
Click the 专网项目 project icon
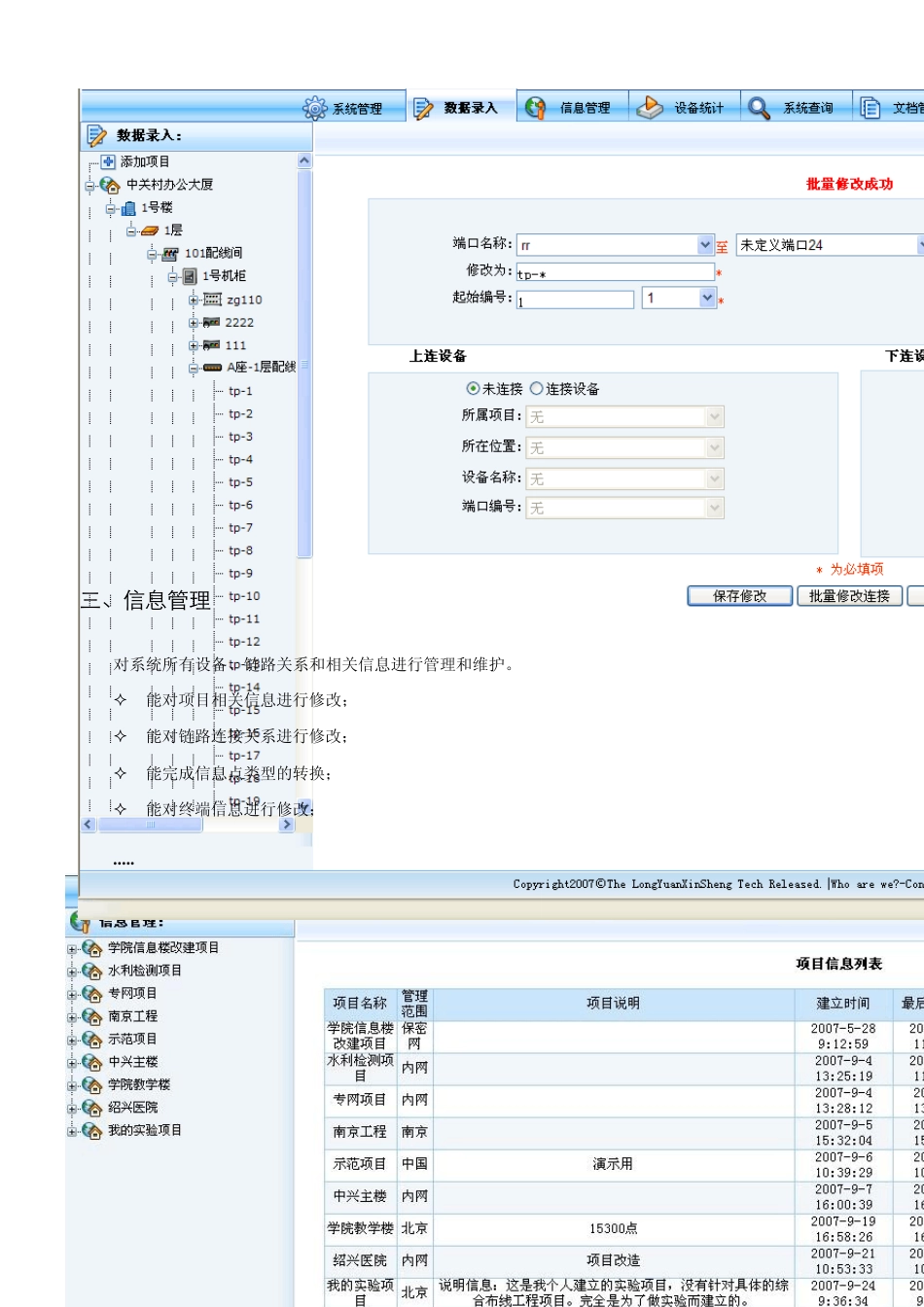[92, 994]
